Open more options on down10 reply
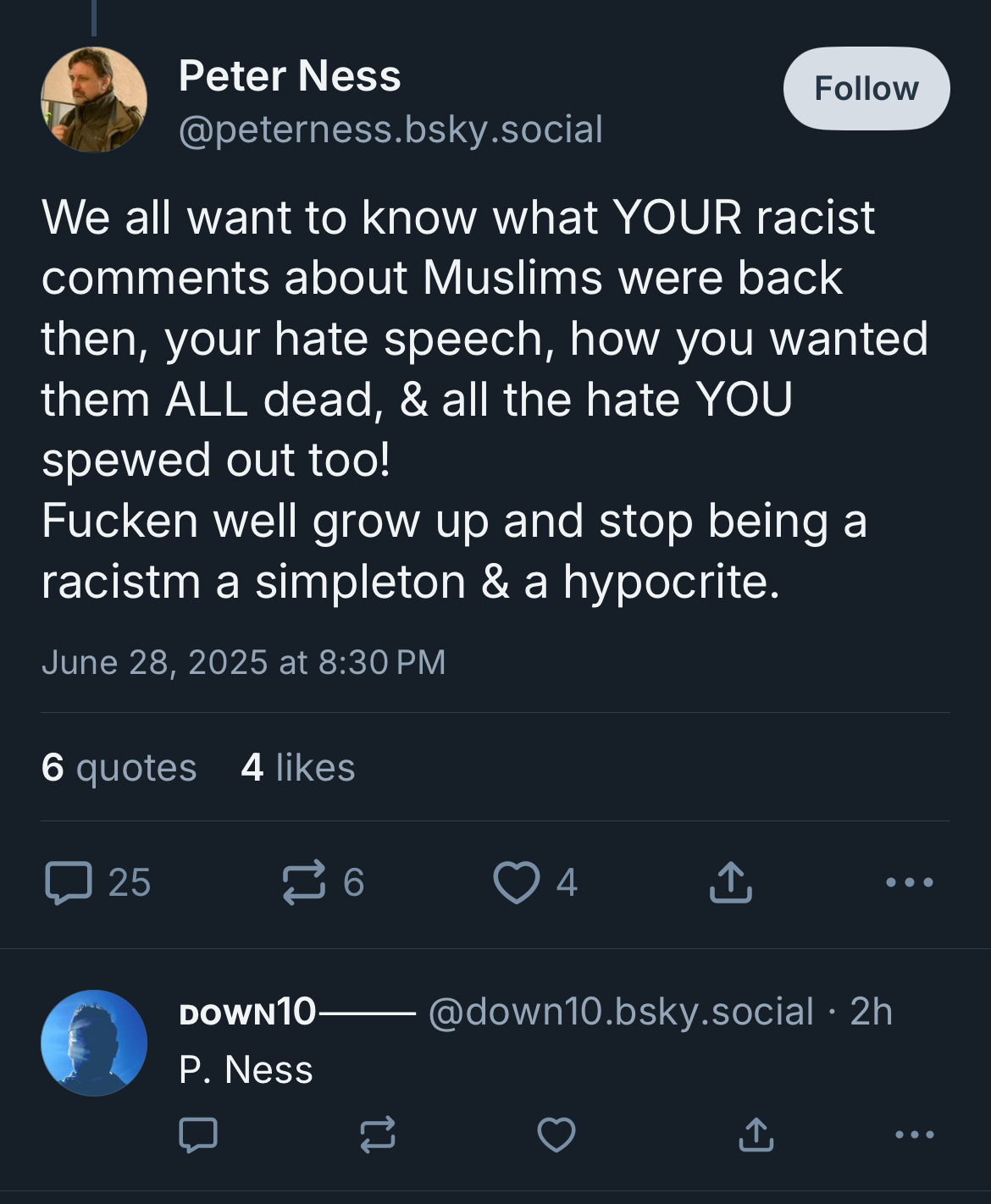The image size is (991, 1204). pos(915,1135)
